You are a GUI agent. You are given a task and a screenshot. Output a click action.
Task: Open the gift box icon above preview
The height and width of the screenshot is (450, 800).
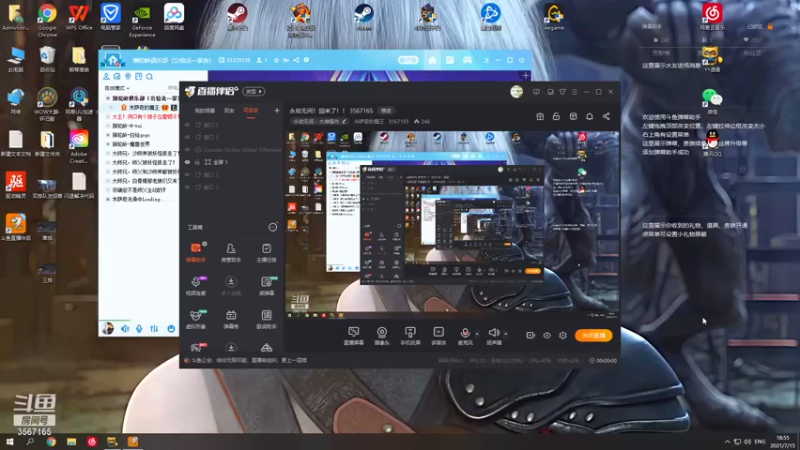(x=540, y=116)
